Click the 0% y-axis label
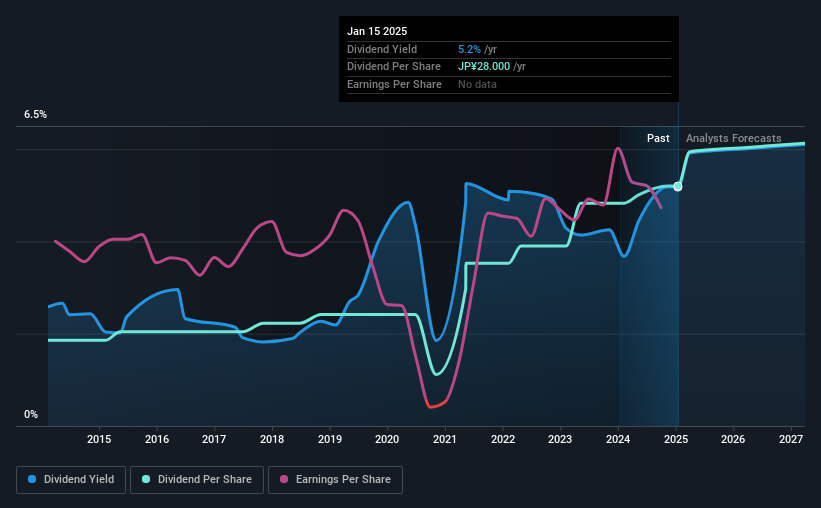 31,414
